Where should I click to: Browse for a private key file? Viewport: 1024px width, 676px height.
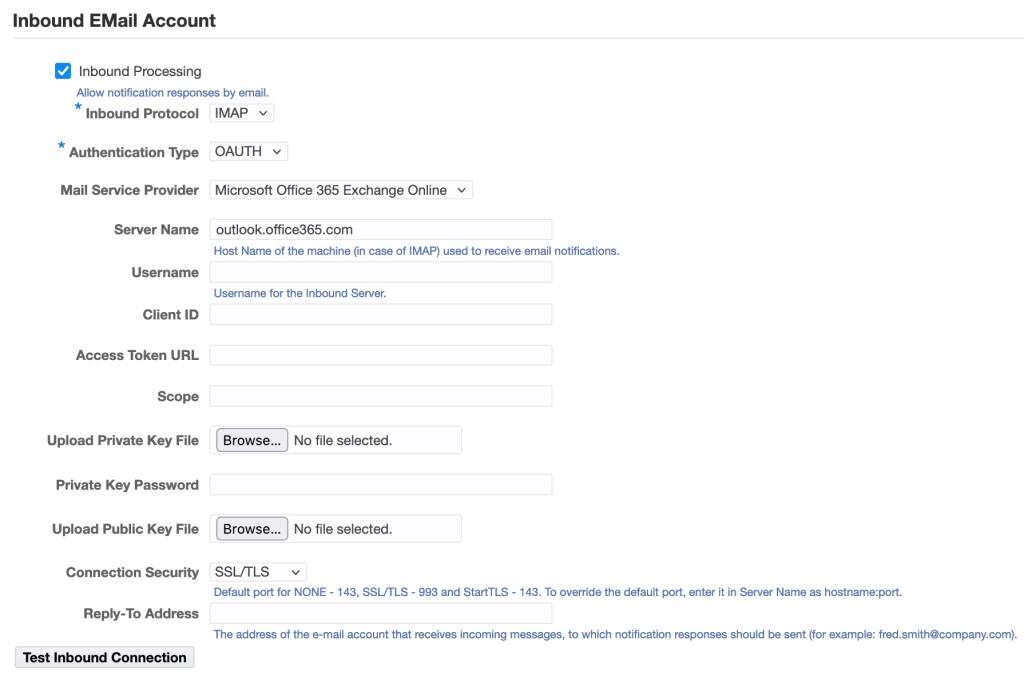pos(250,439)
